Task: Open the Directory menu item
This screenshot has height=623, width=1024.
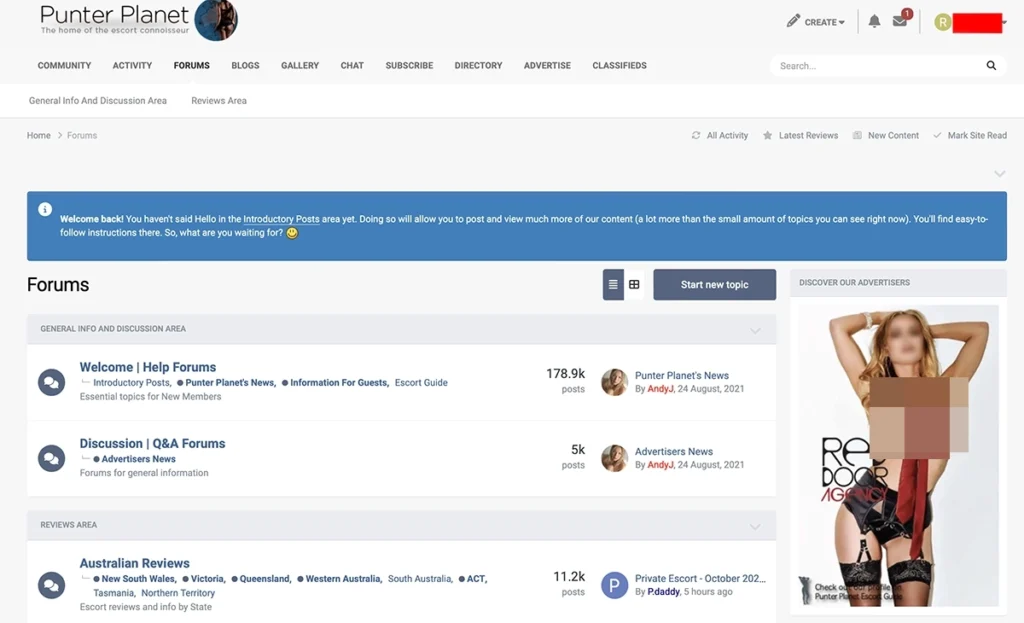Action: pos(478,65)
